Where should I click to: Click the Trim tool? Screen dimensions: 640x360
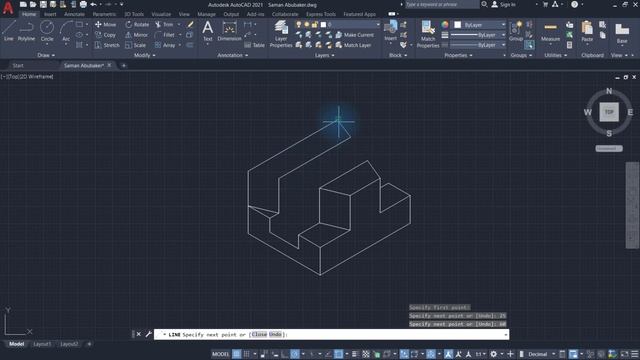tap(164, 24)
